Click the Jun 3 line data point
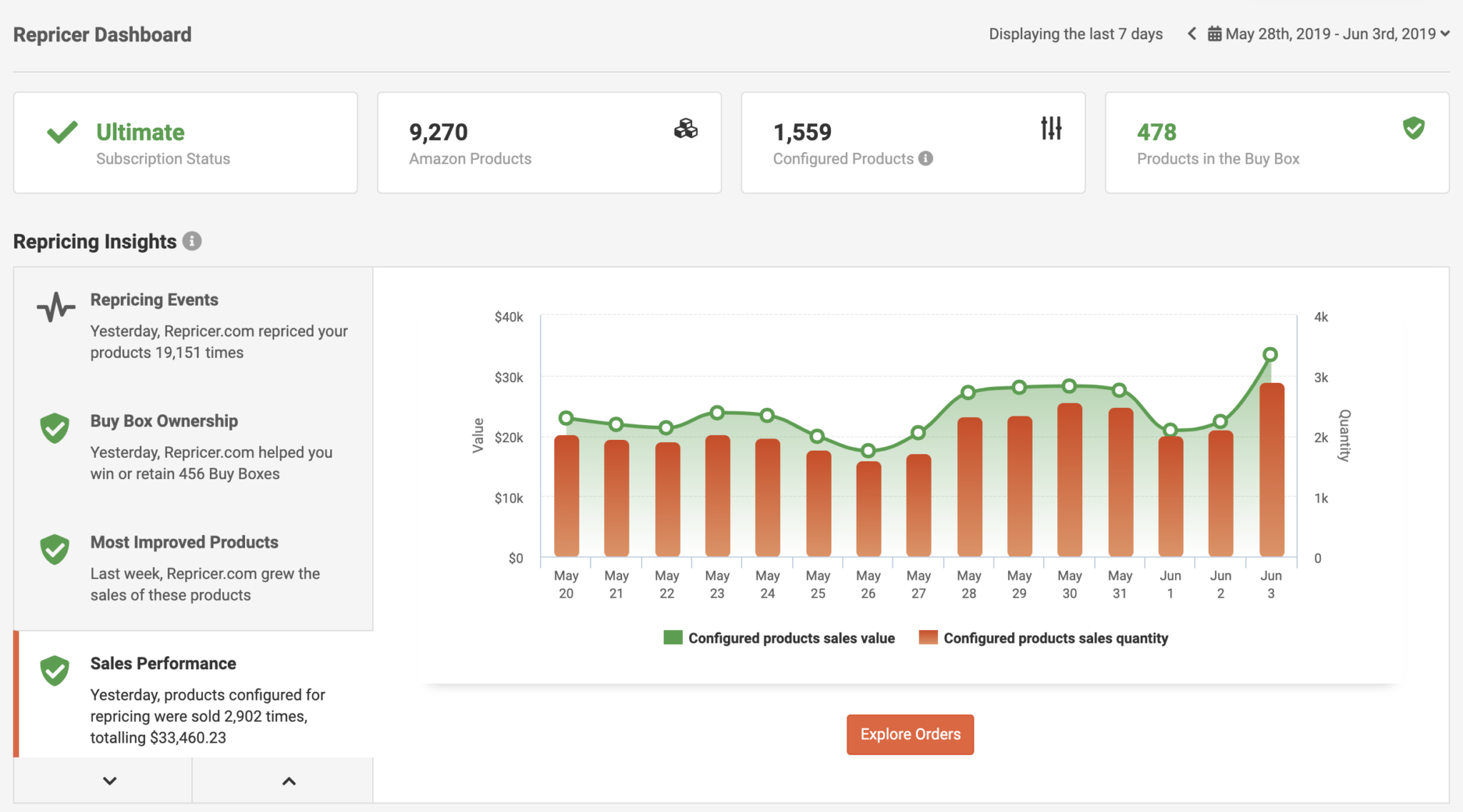This screenshot has width=1463, height=812. tap(1270, 354)
